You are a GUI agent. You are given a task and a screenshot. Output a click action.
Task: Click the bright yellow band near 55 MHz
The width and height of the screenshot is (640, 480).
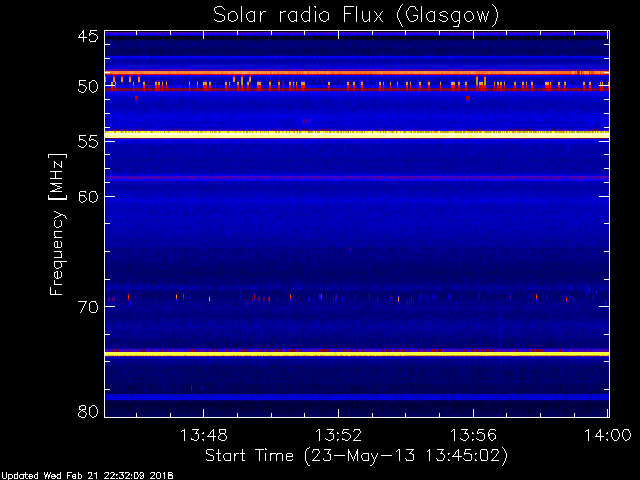click(x=357, y=134)
